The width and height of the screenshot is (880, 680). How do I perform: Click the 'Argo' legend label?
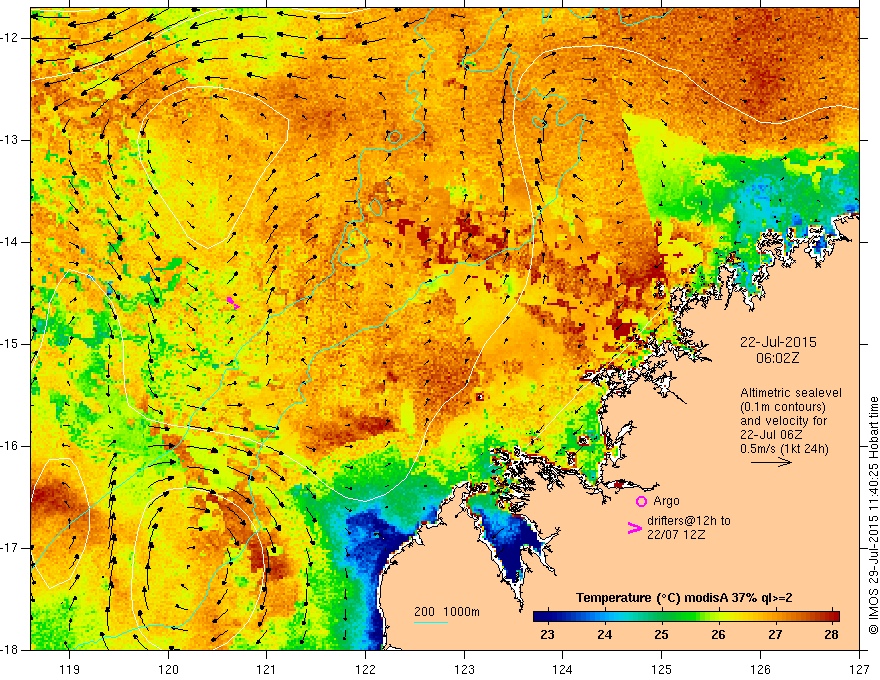click(666, 501)
